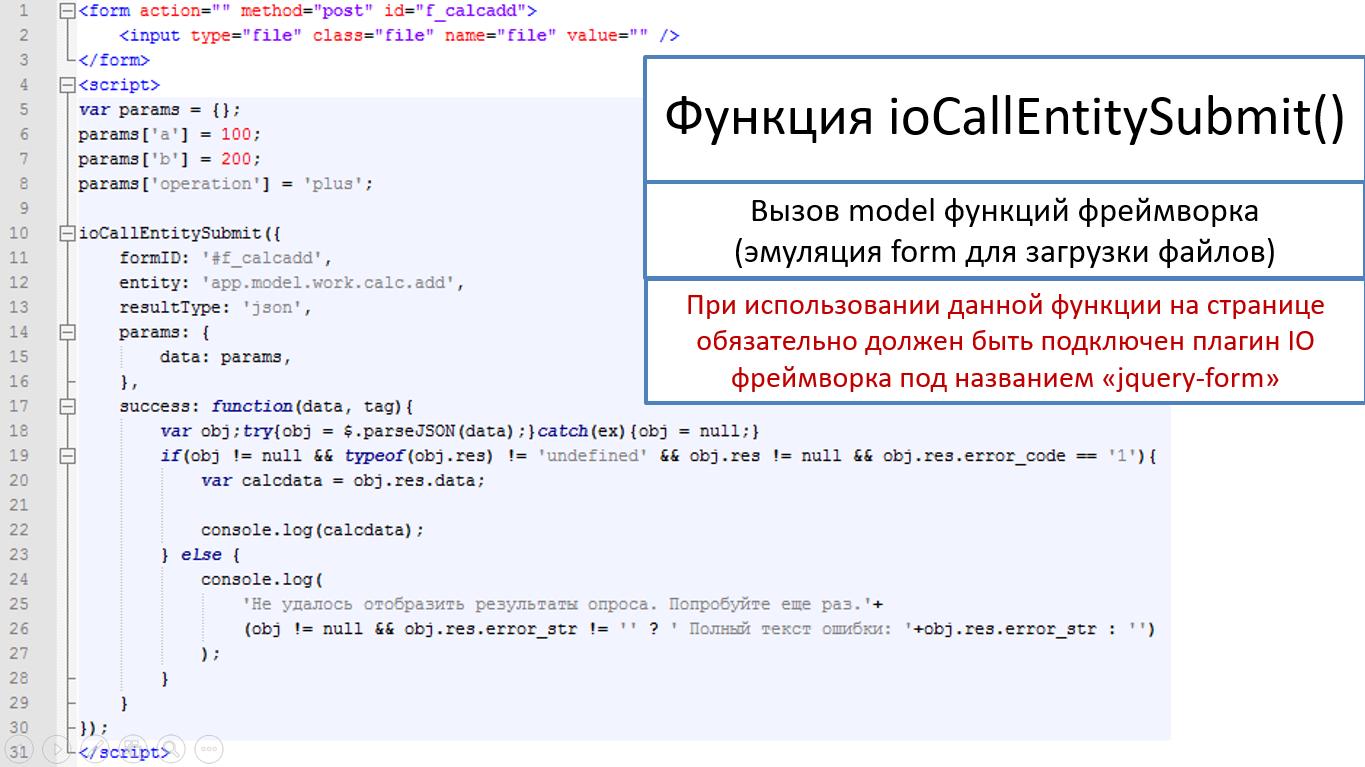Click the 'app.model.work.calc.add' entity string
The height and width of the screenshot is (767, 1365).
tap(333, 283)
